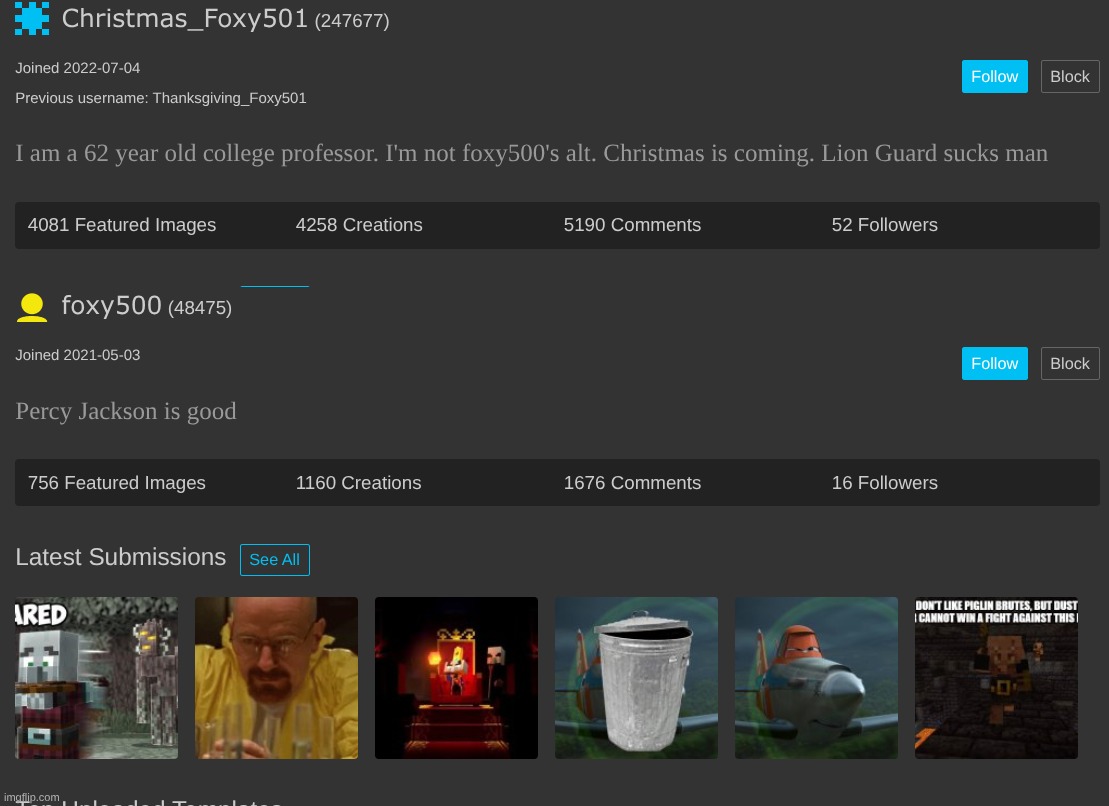Follow the user Christmas_Foxy501
Image resolution: width=1109 pixels, height=806 pixels.
click(994, 77)
